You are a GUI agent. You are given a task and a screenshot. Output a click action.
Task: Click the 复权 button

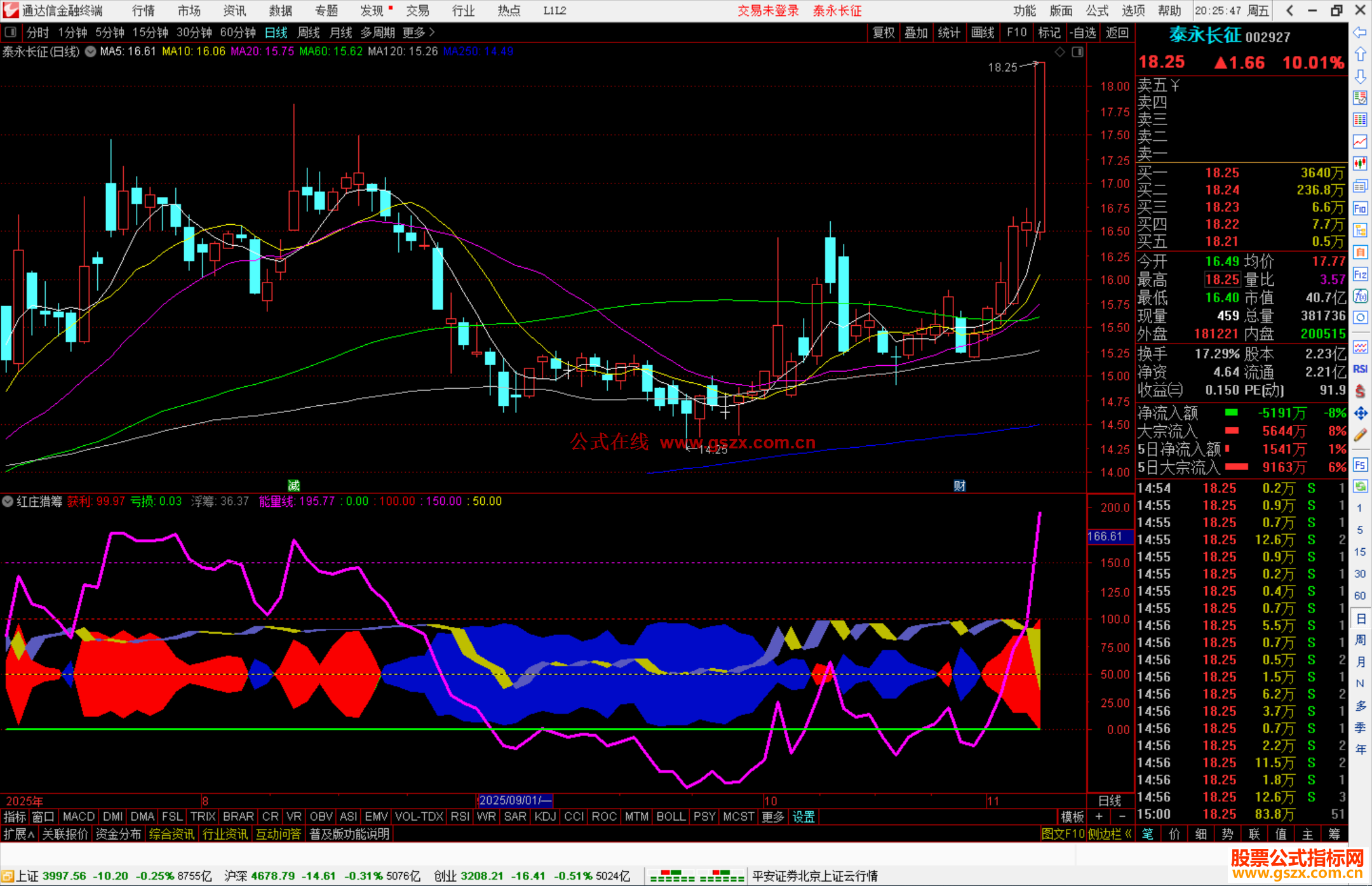pos(883,32)
